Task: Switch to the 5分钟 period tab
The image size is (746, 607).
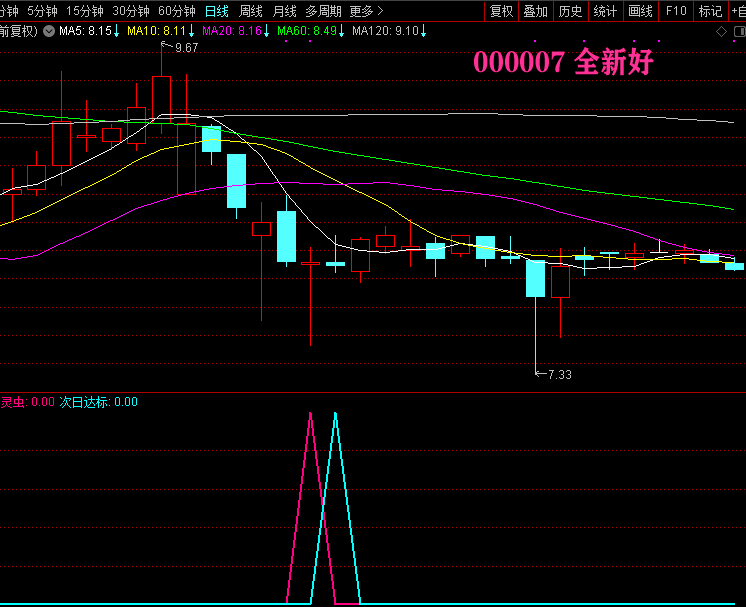Action: point(42,11)
